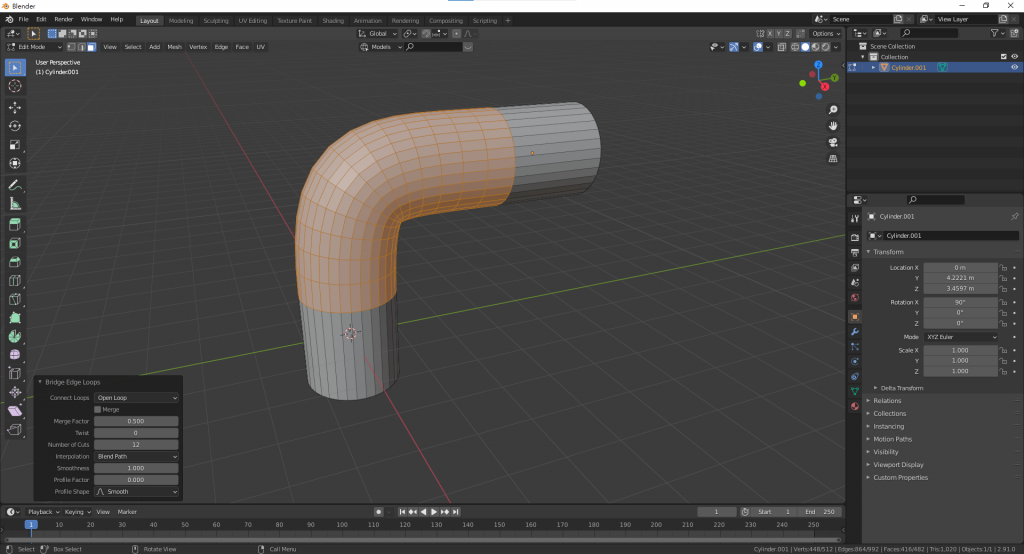The image size is (1024, 554).
Task: Toggle Cylinder.001 visibility eye in outliner
Action: [1014, 67]
